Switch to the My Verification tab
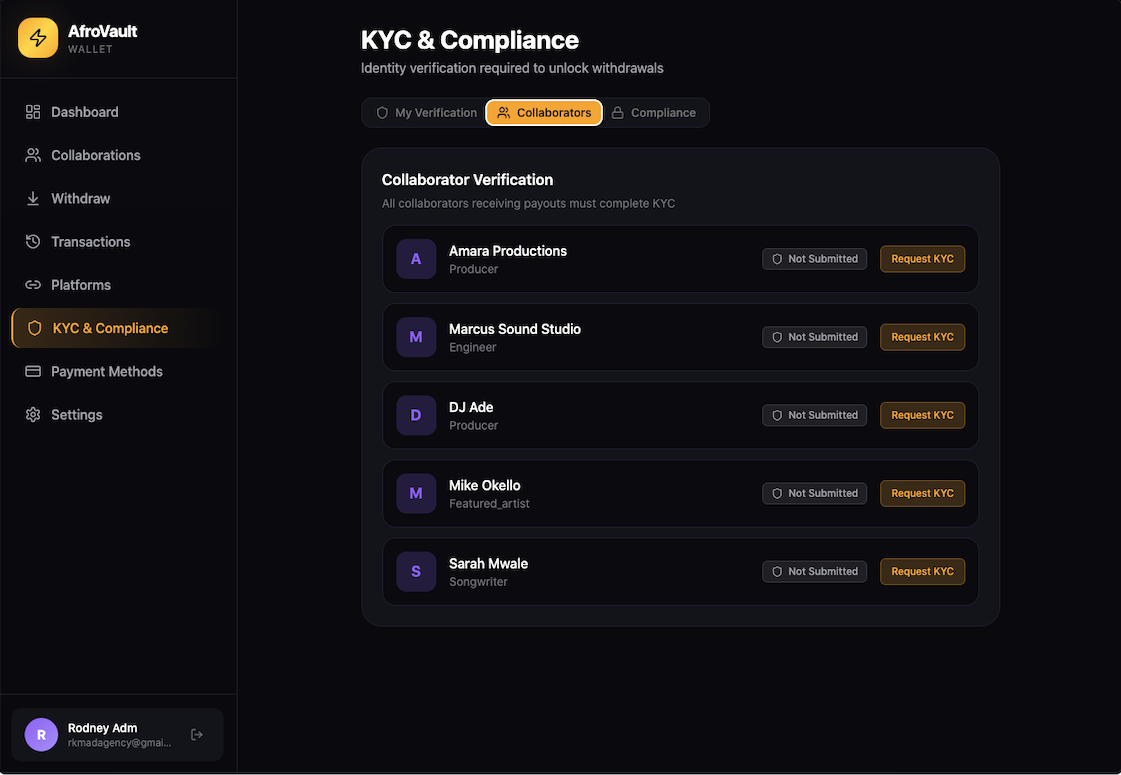Screen dimensions: 1121x775 point(426,113)
